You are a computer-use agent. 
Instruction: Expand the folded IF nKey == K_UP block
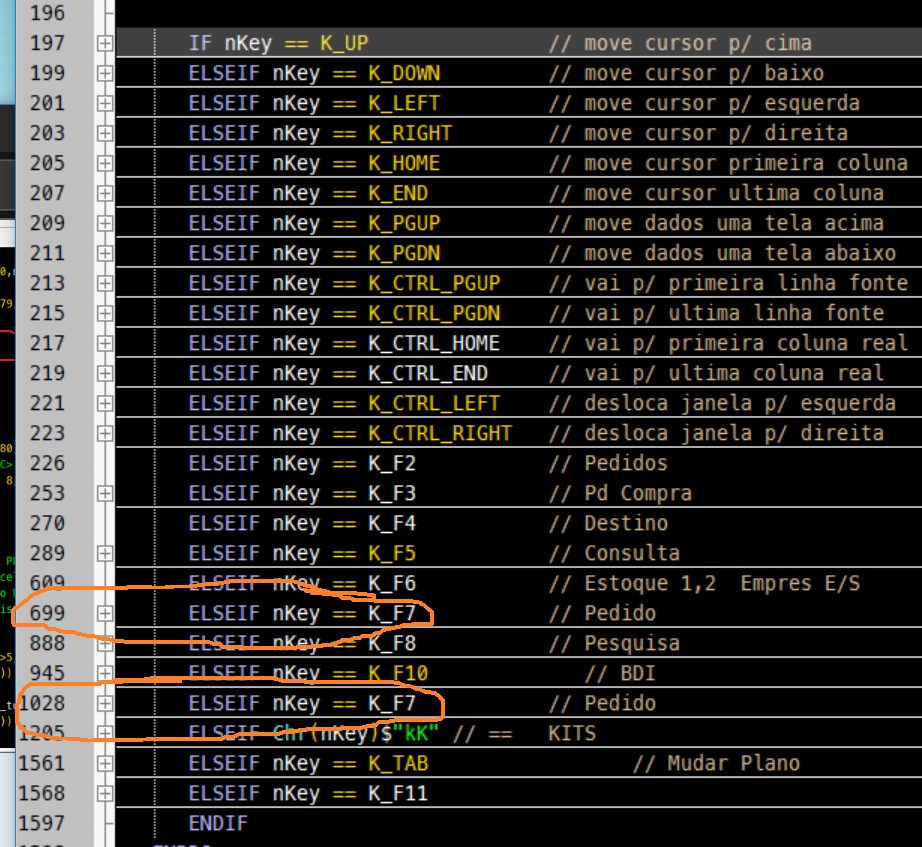pos(104,43)
